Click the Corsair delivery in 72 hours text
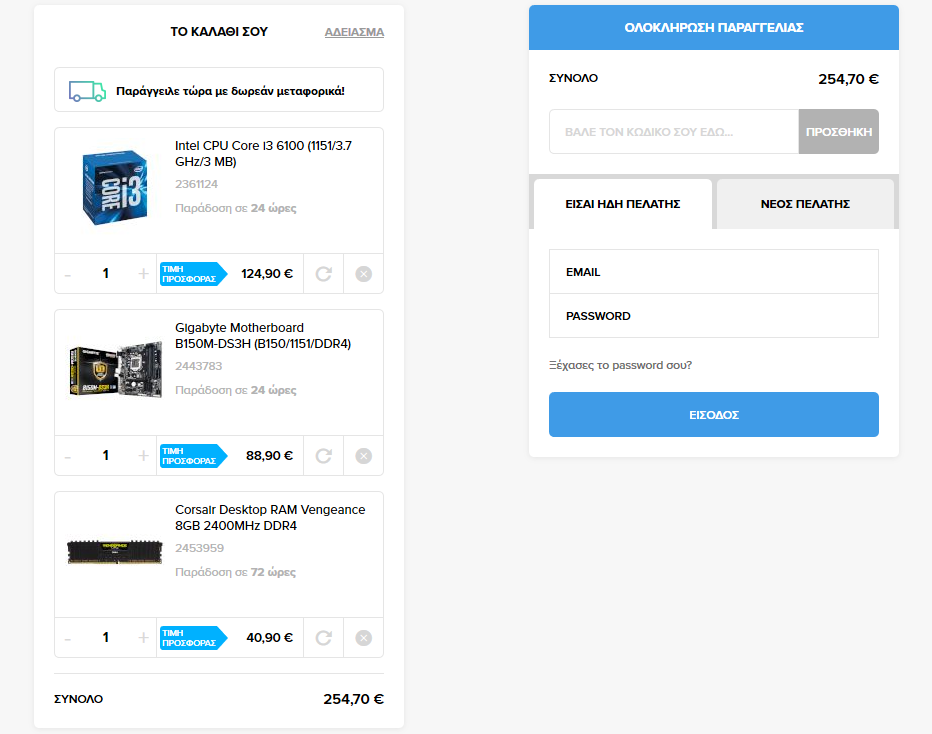932x734 pixels. coord(235,572)
